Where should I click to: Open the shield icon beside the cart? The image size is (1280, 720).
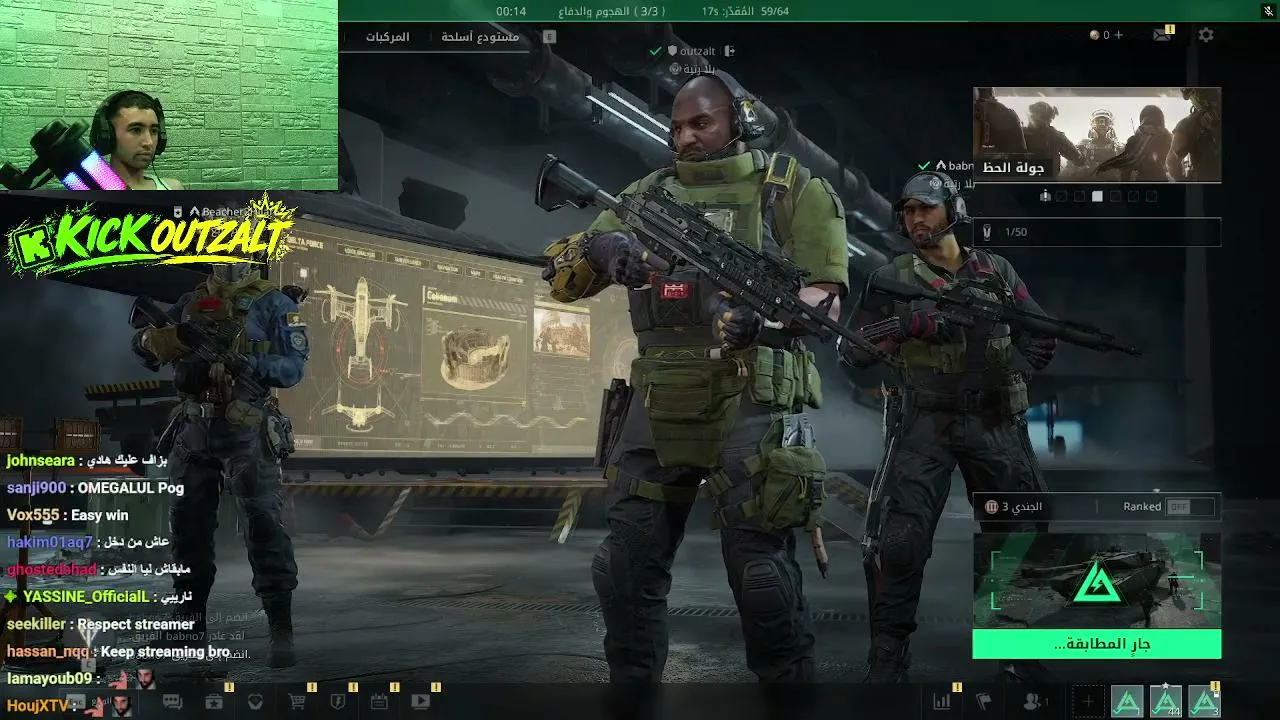point(338,702)
